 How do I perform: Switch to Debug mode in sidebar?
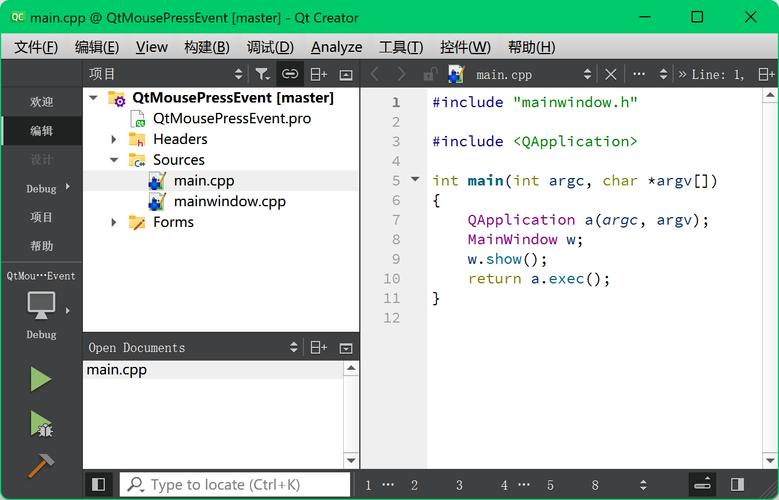pyautogui.click(x=41, y=188)
